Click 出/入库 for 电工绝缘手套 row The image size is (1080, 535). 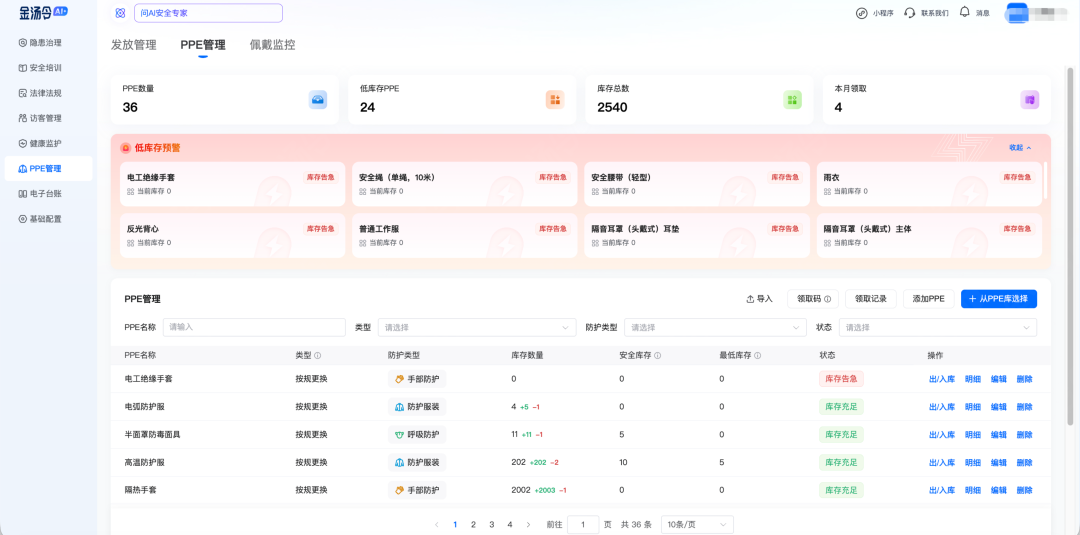(942, 379)
